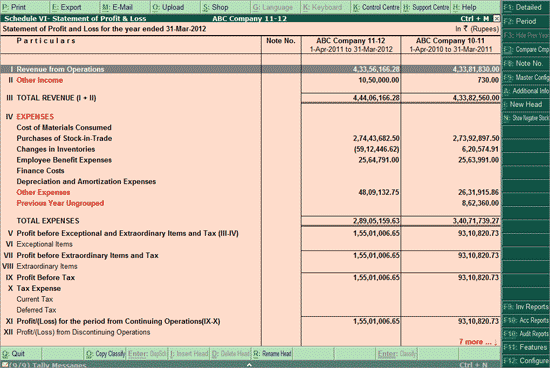
Task: Click the Note No. side button
Action: (x=526, y=63)
